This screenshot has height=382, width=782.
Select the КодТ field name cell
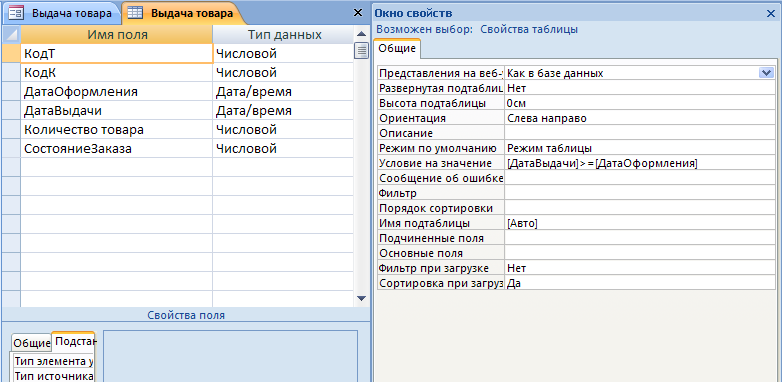tap(117, 53)
